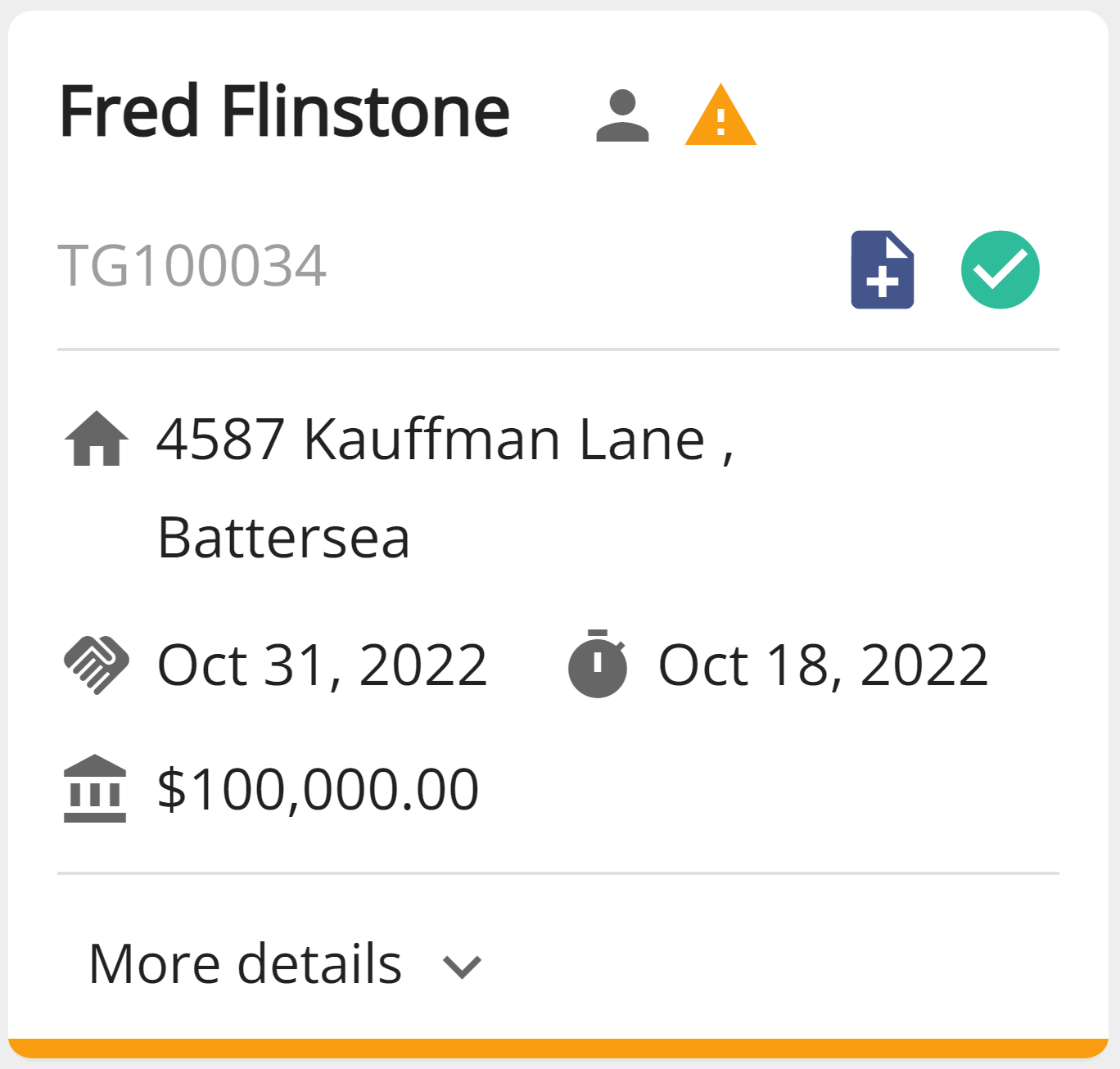Screen dimensions: 1120x1069
Task: Click the Oct 31, 2022 date
Action: [323, 665]
